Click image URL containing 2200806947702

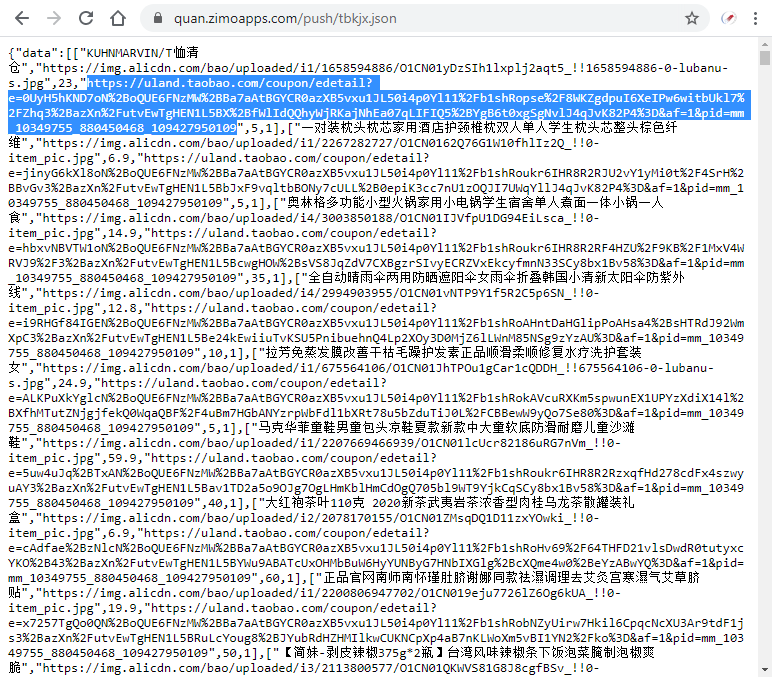pyautogui.click(x=315, y=601)
